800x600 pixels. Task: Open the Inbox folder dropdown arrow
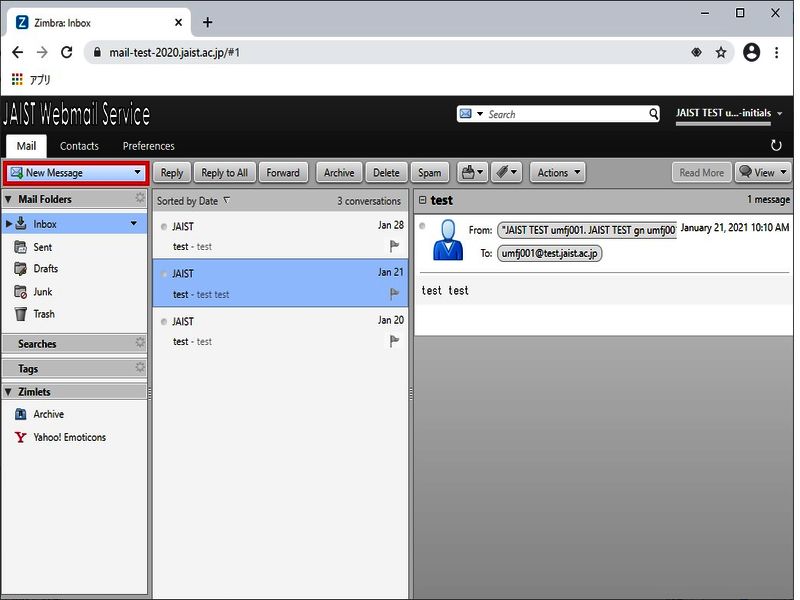point(134,223)
